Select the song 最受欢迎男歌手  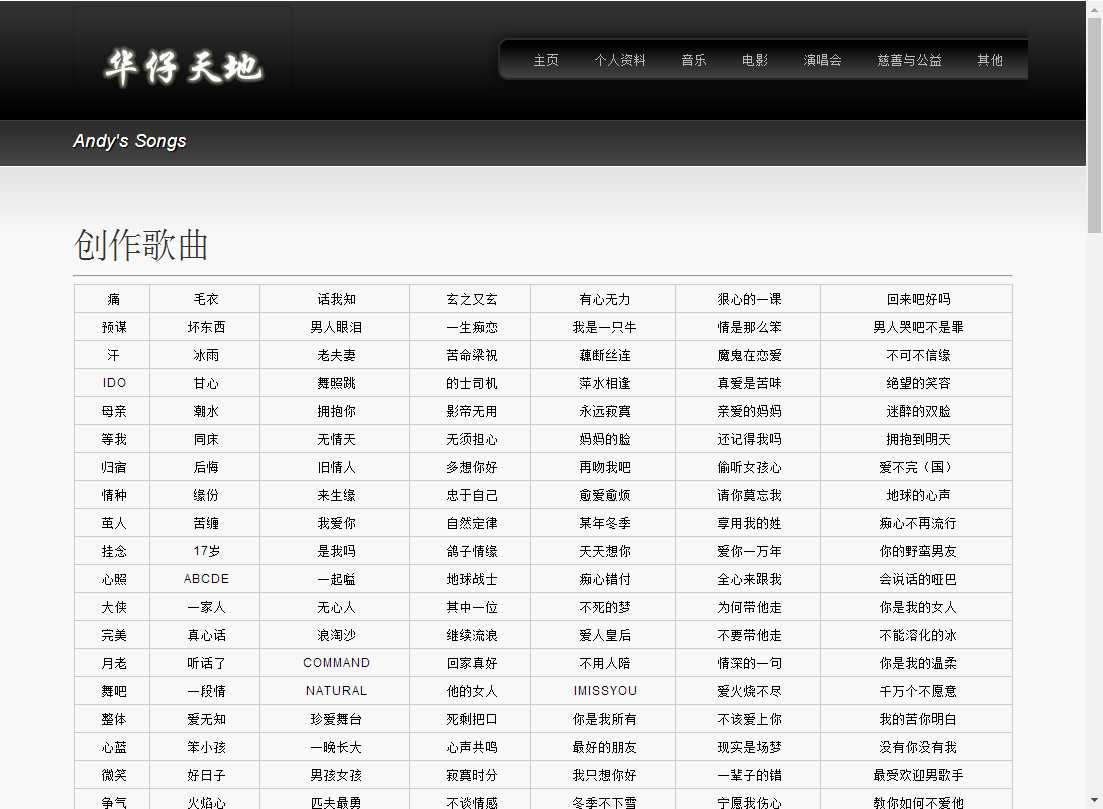pyautogui.click(x=918, y=775)
